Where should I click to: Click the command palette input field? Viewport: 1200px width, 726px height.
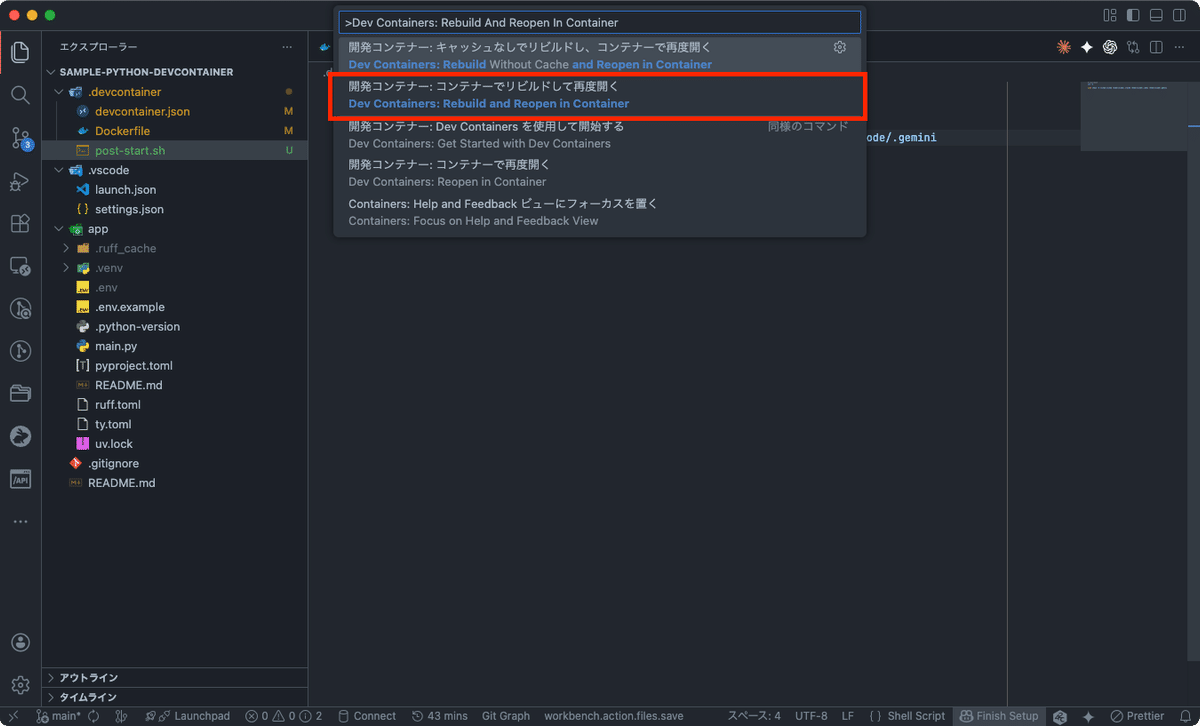(x=598, y=21)
